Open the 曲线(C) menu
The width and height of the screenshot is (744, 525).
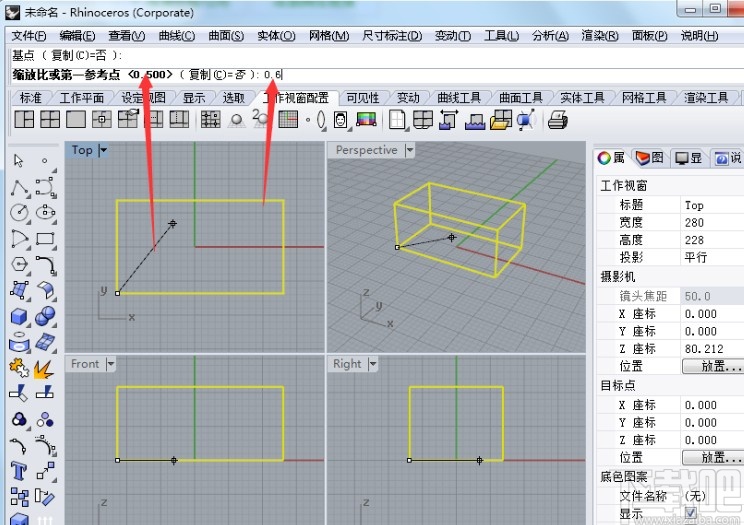[177, 36]
